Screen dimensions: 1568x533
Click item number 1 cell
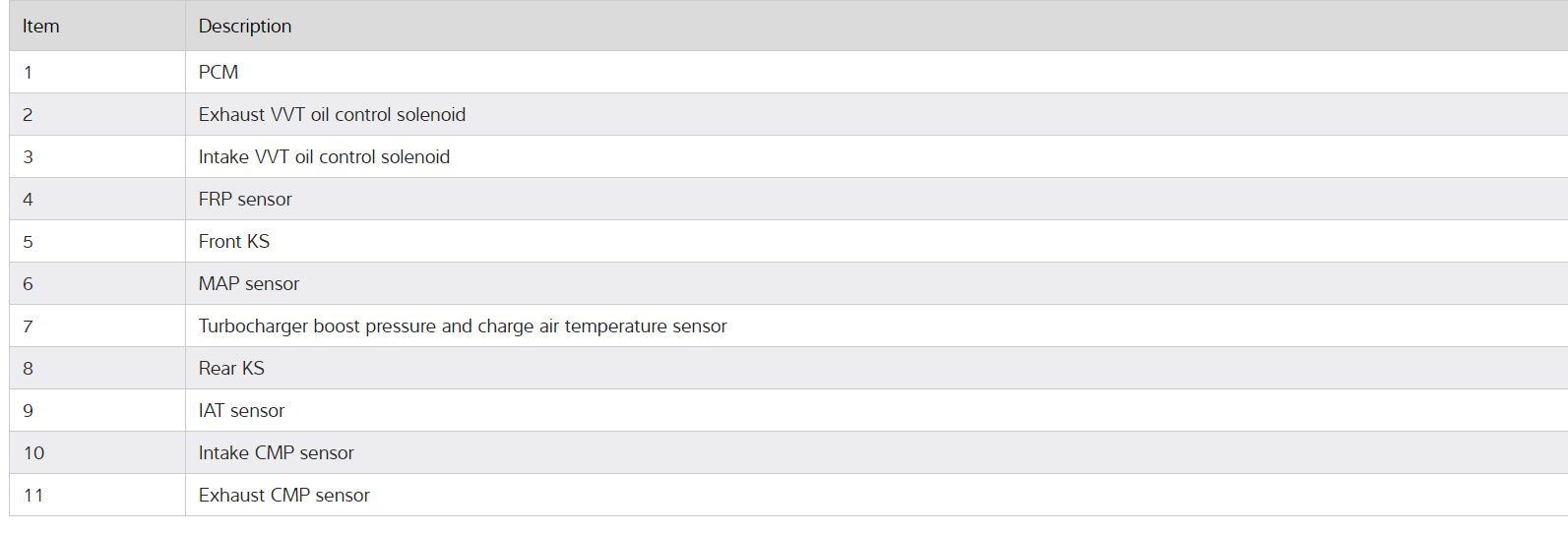[x=29, y=73]
